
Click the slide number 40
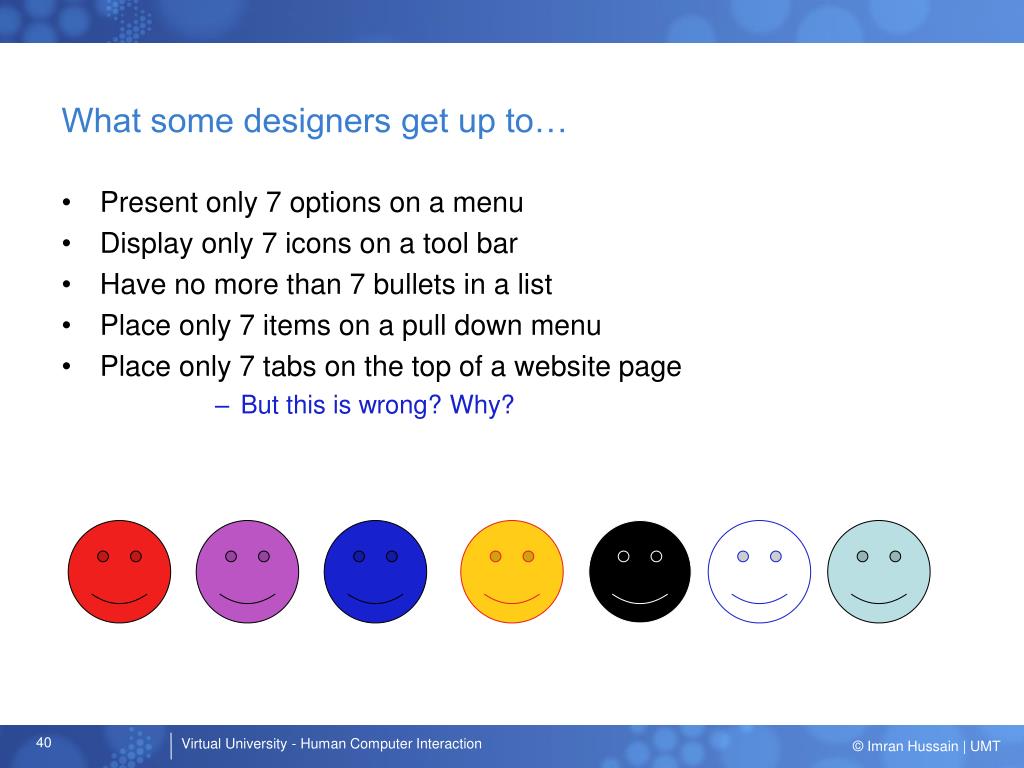pos(44,743)
